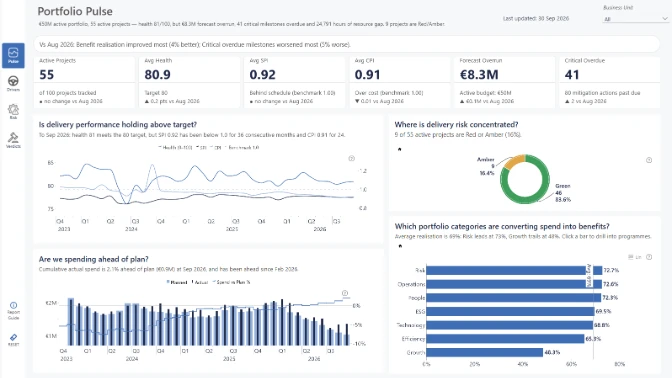
Task: Open the Pulse page in sidebar
Action: [13, 56]
